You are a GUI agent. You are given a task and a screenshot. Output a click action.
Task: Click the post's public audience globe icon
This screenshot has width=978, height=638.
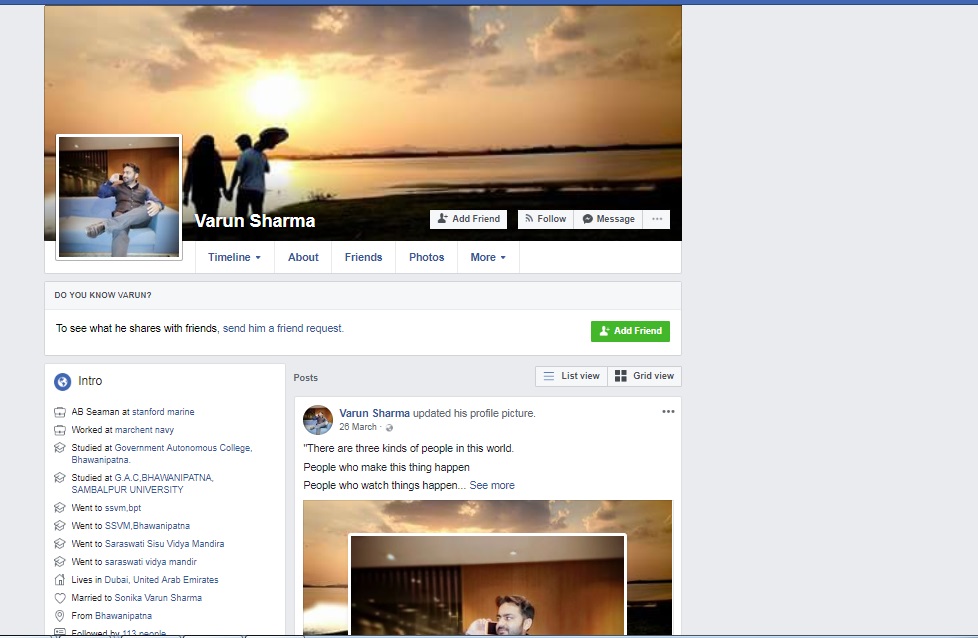tap(389, 428)
